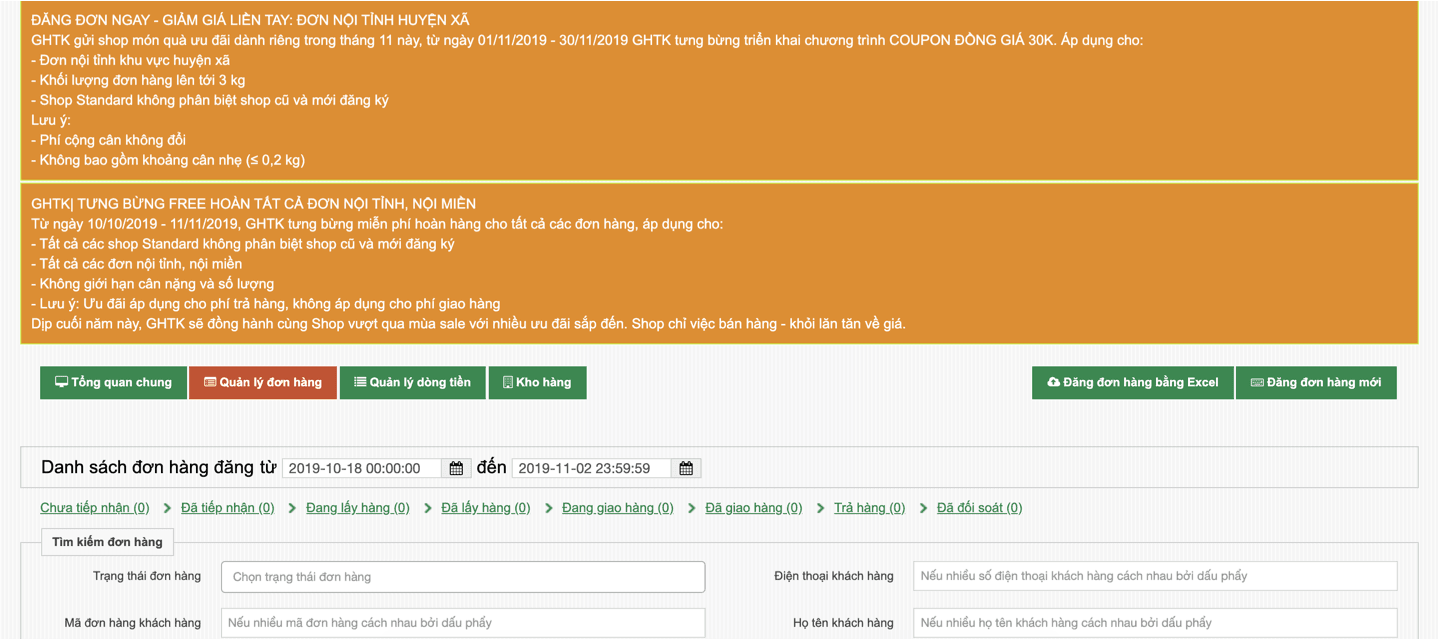Screen dimensions: 1439x639
Task: Filter by Đã đối soát (0) link
Action: tap(980, 508)
